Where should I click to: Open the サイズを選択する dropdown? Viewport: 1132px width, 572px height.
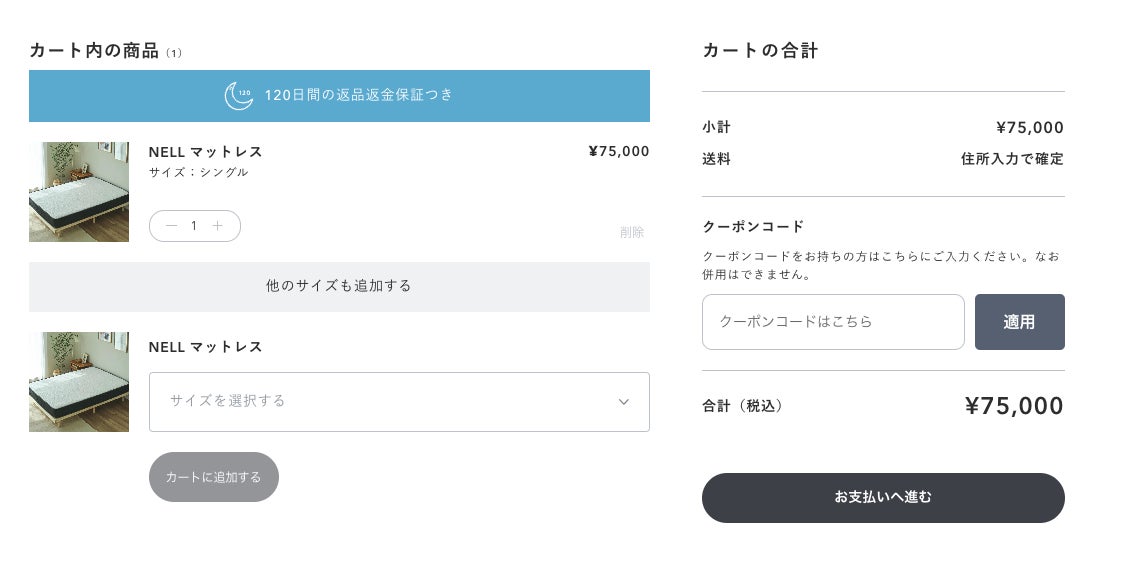coord(398,402)
